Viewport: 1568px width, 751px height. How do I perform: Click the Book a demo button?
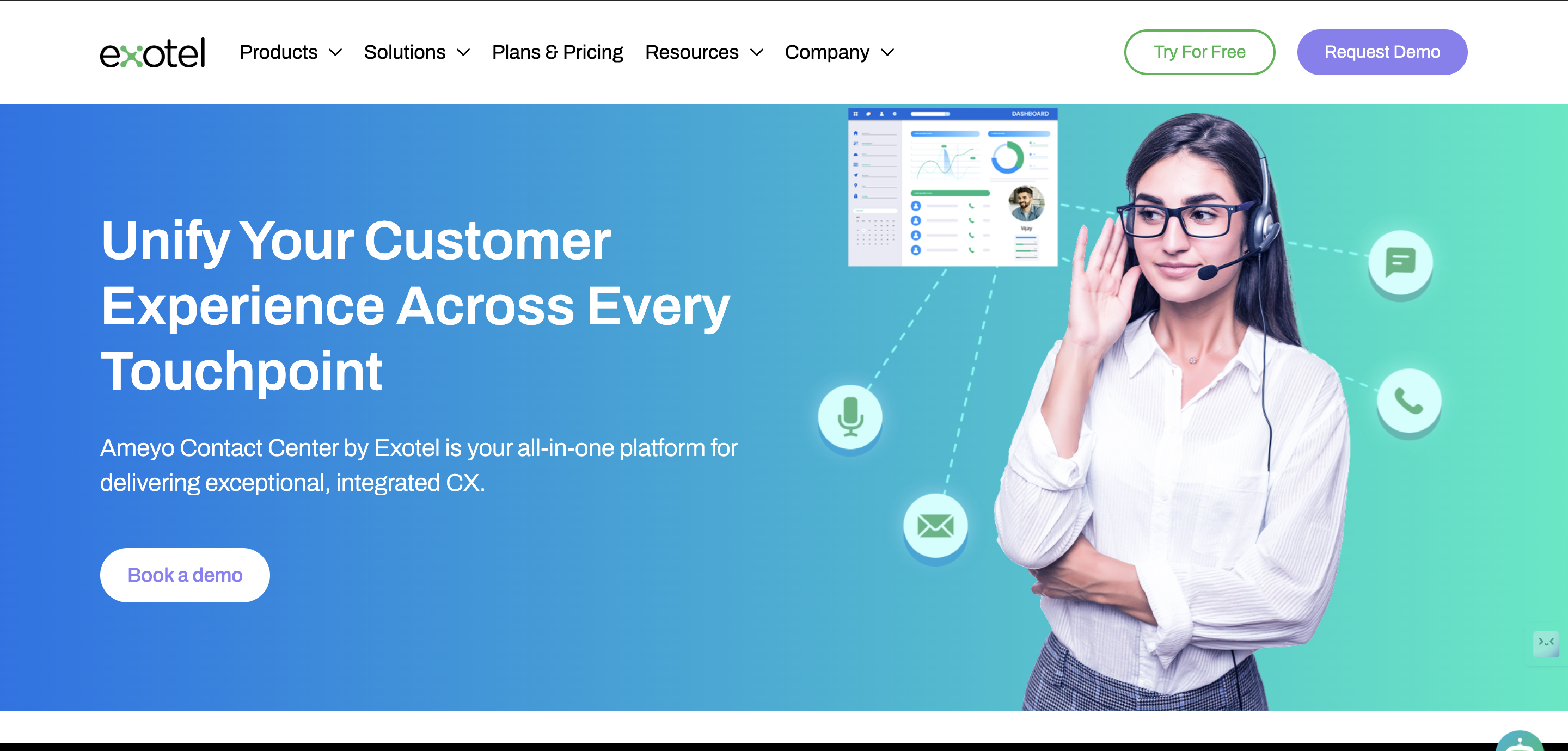[x=185, y=575]
